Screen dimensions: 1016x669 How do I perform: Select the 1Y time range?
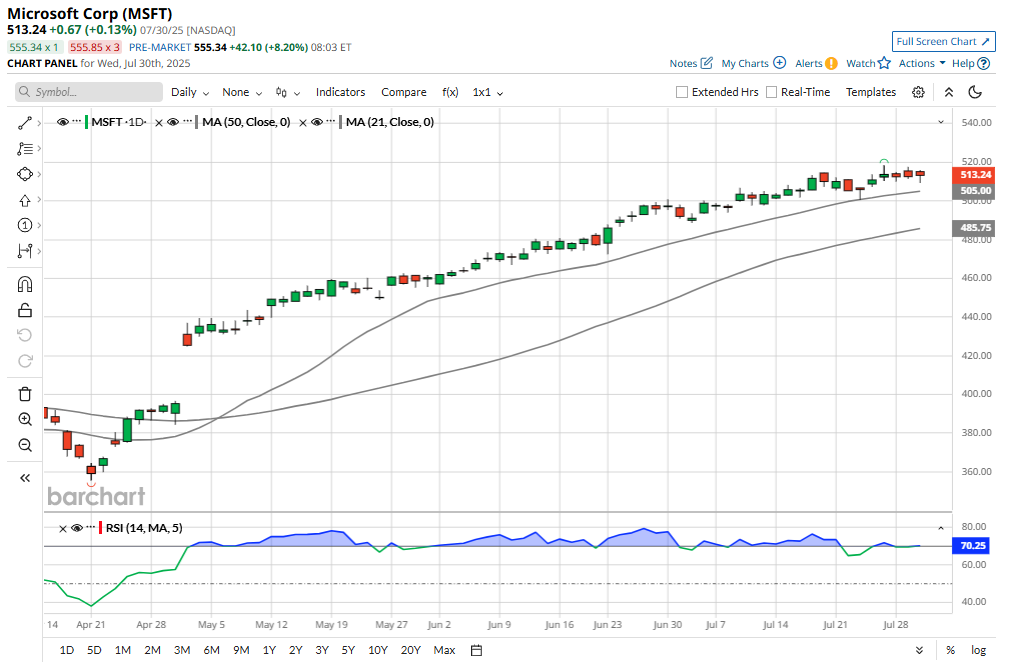[269, 650]
